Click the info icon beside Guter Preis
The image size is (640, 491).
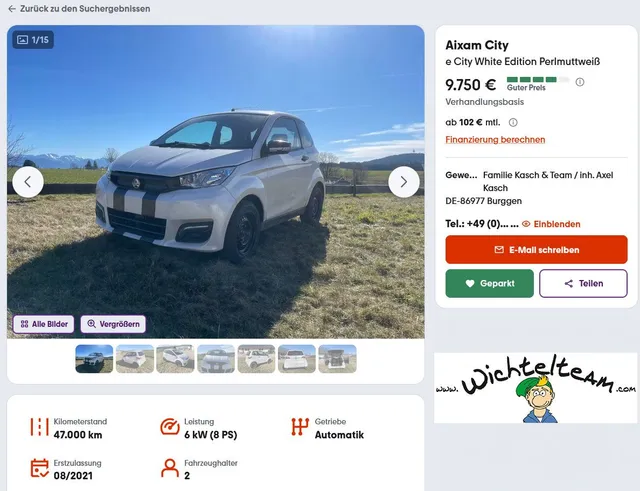tap(580, 82)
